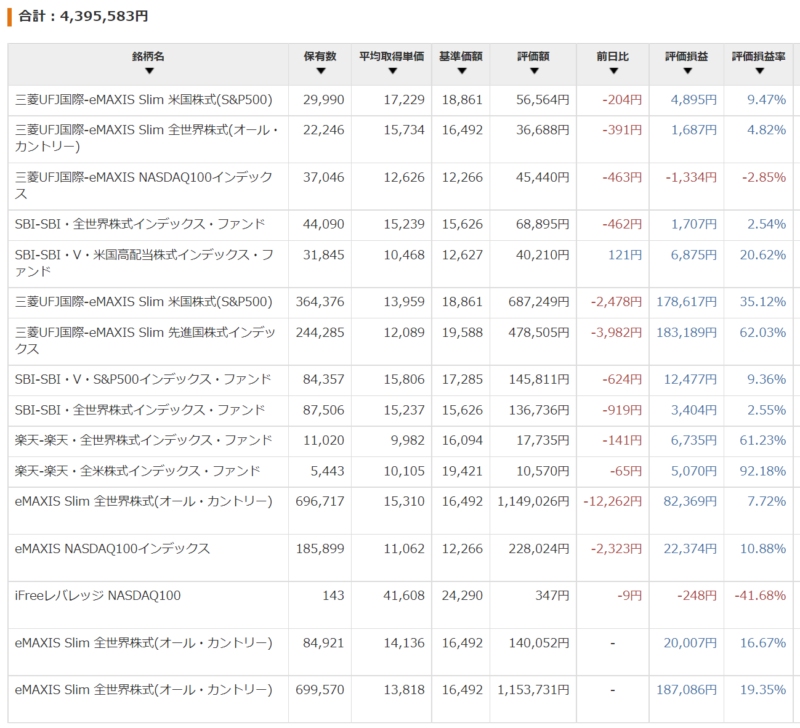Click 評価損益 value 4,895円
This screenshot has width=800, height=728.
[x=694, y=100]
